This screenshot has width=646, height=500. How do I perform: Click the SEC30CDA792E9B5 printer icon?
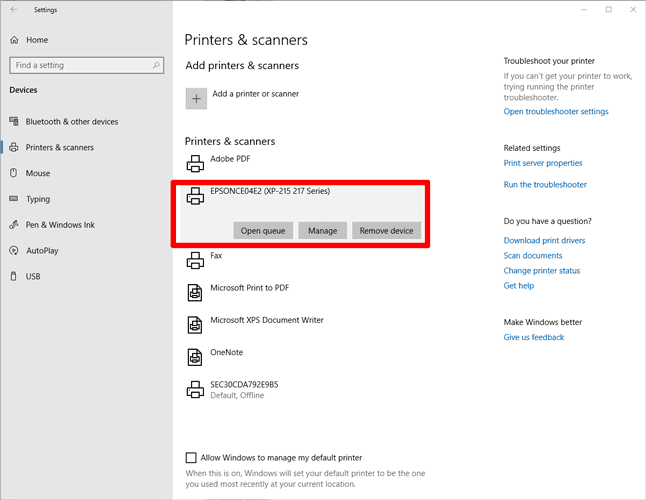pyautogui.click(x=195, y=389)
